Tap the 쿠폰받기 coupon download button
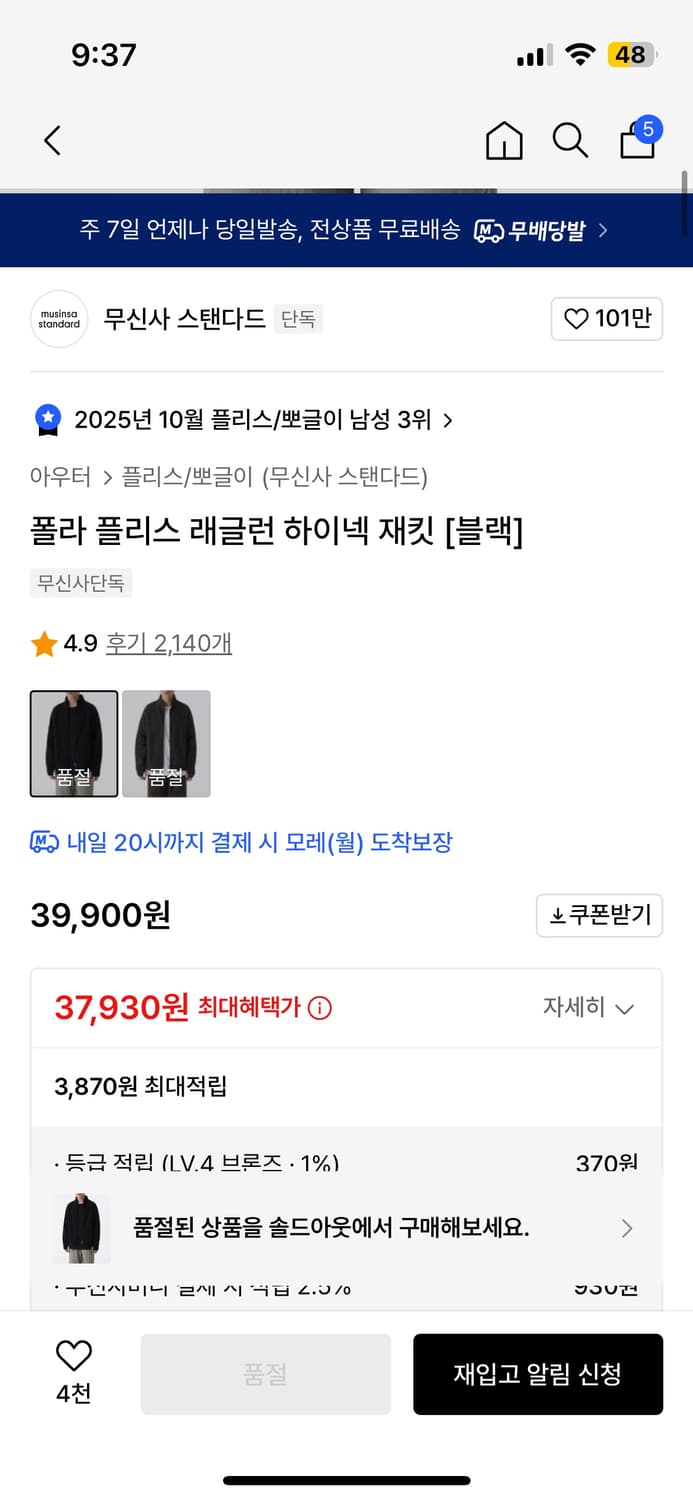The height and width of the screenshot is (1500, 693). [x=599, y=915]
